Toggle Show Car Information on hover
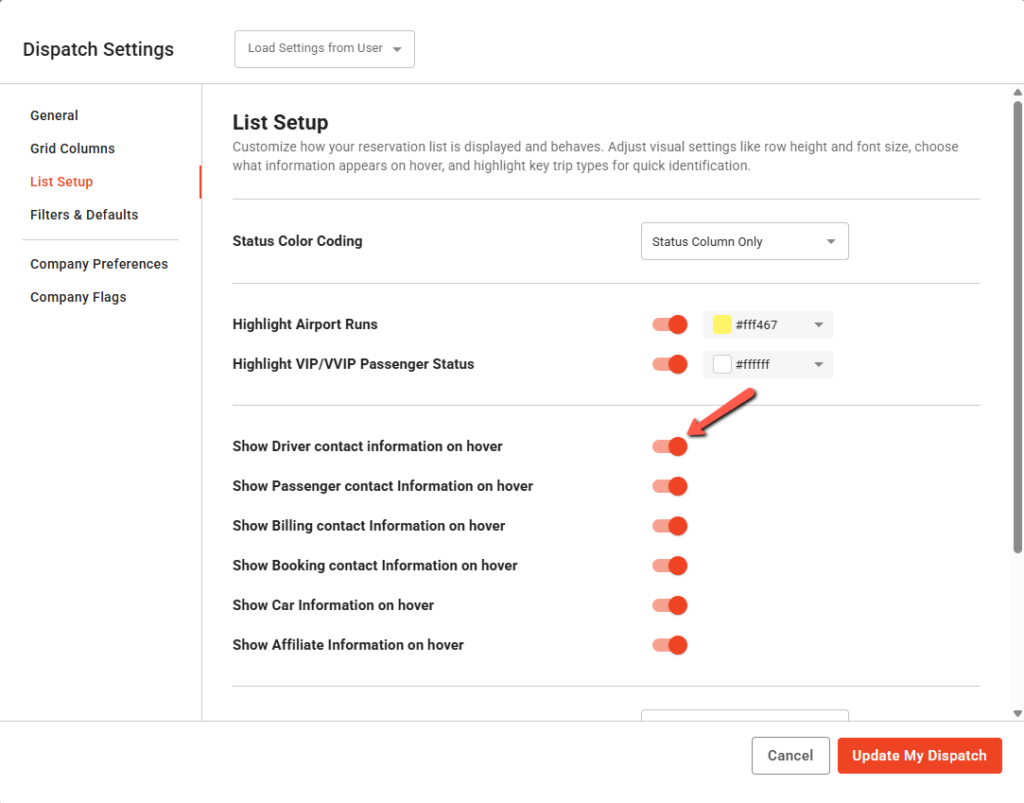This screenshot has width=1024, height=803. (x=669, y=605)
